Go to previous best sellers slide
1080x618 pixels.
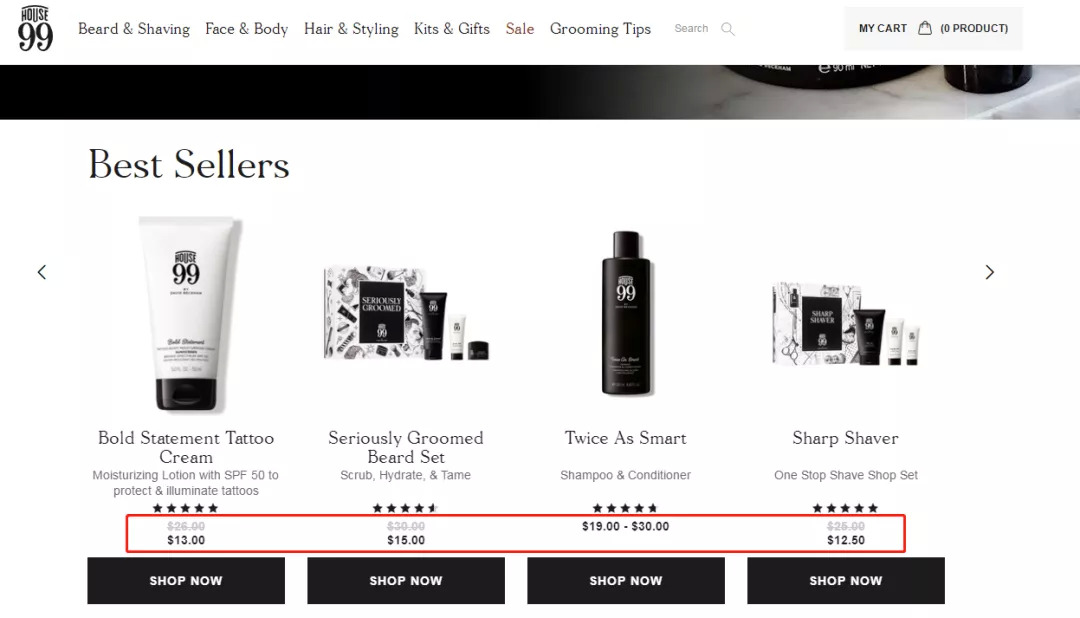tap(42, 272)
